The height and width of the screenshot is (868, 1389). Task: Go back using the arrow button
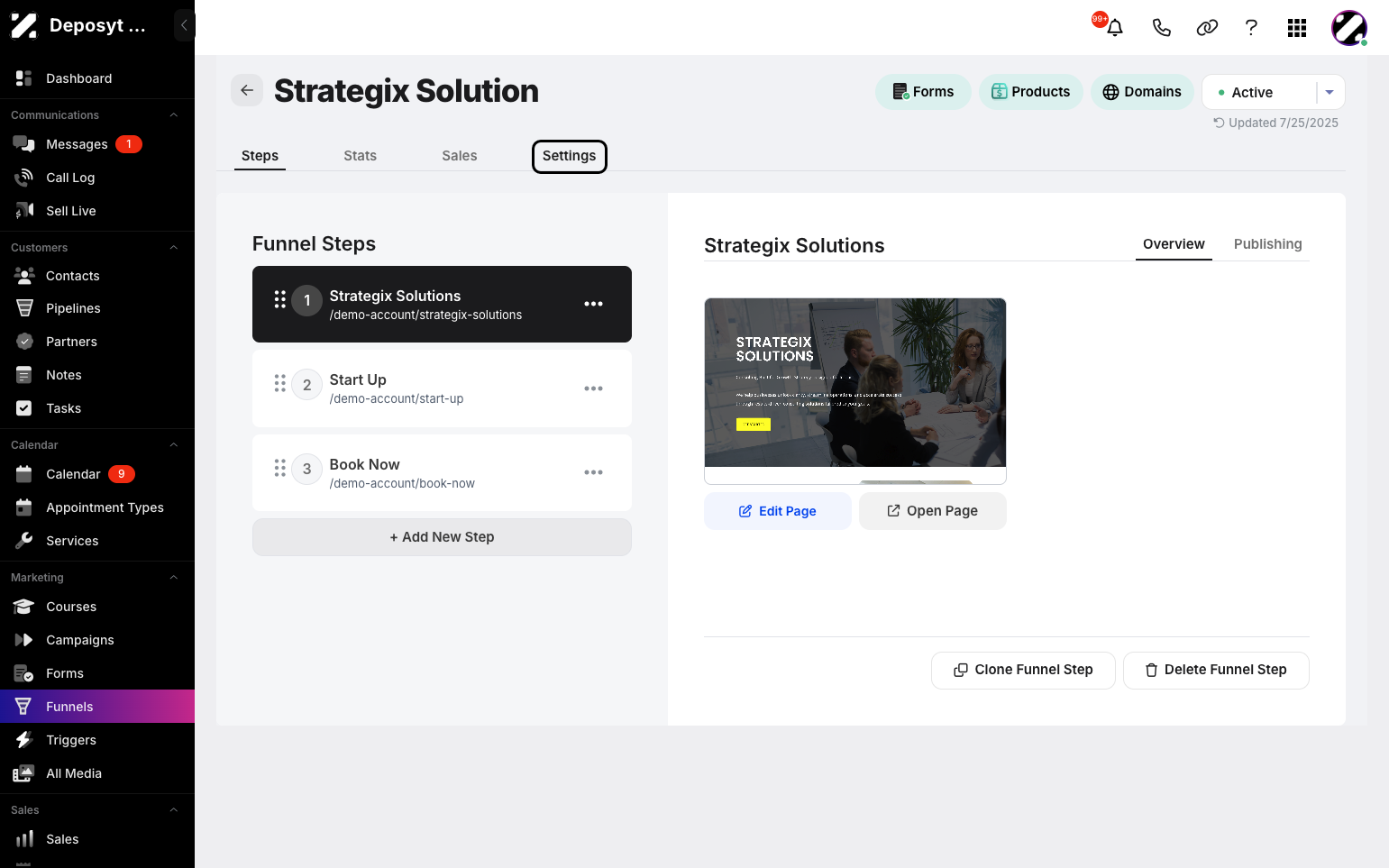pyautogui.click(x=247, y=90)
